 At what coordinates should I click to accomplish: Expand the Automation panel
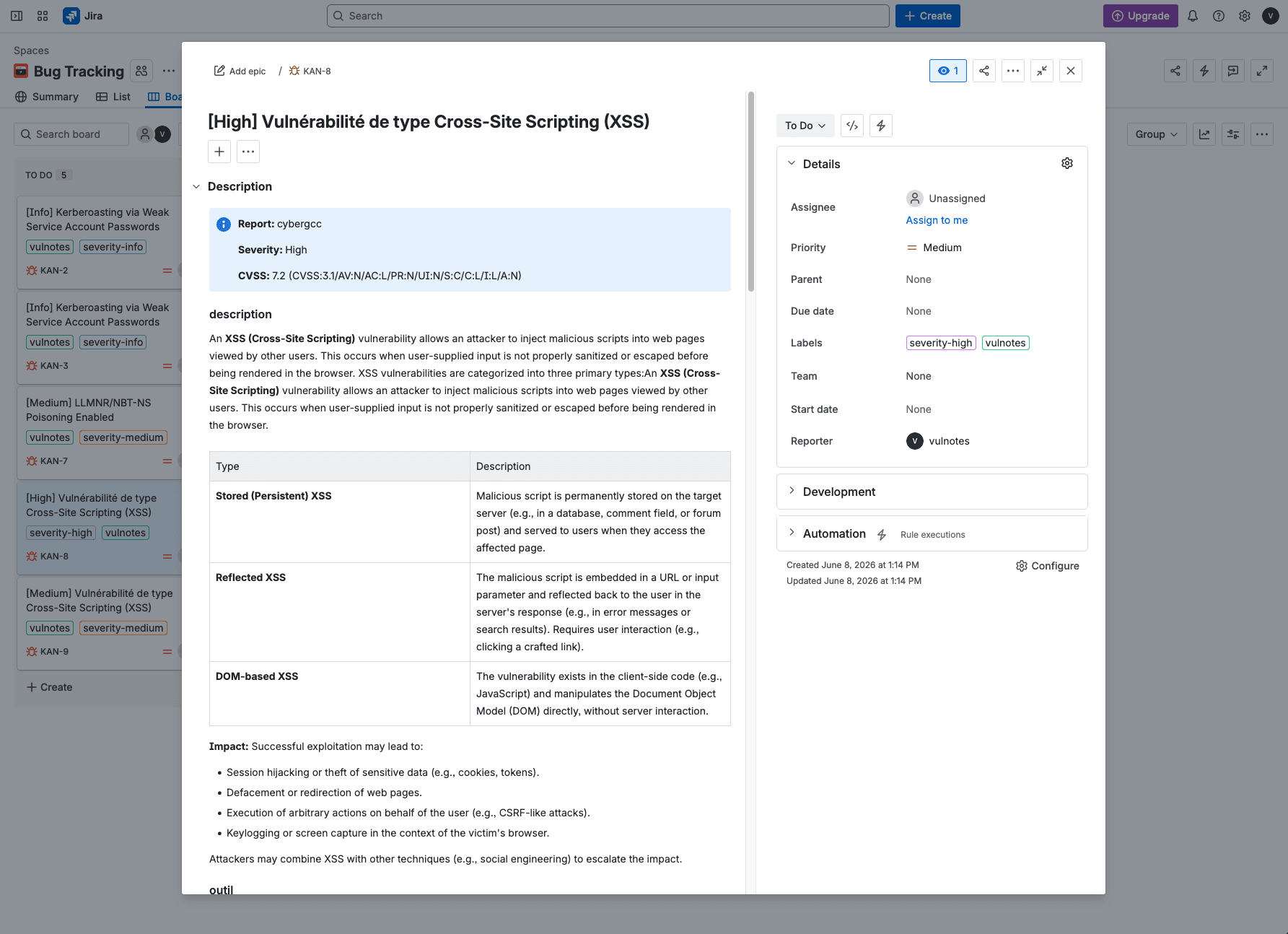[x=792, y=533]
